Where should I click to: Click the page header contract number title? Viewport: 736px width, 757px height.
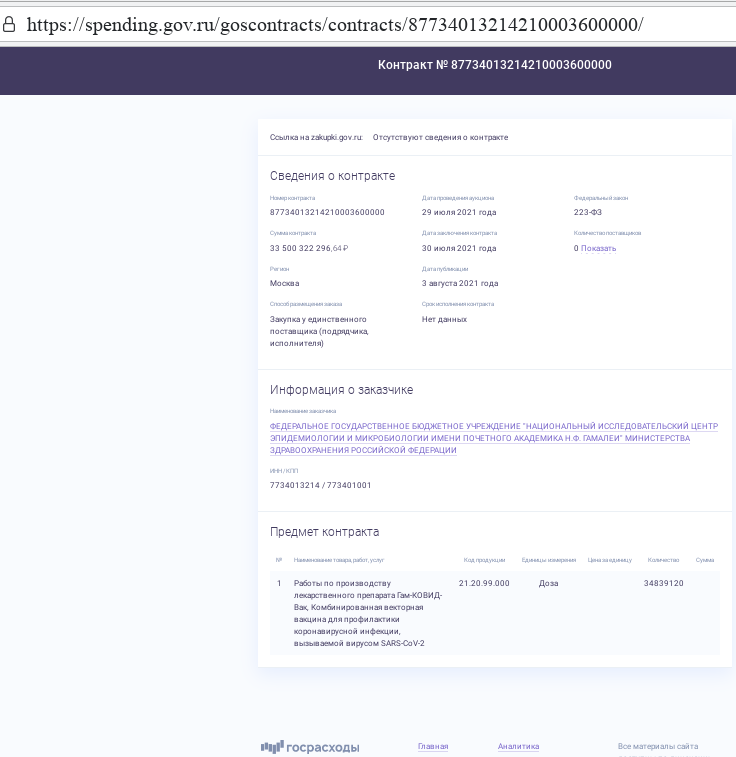(494, 65)
